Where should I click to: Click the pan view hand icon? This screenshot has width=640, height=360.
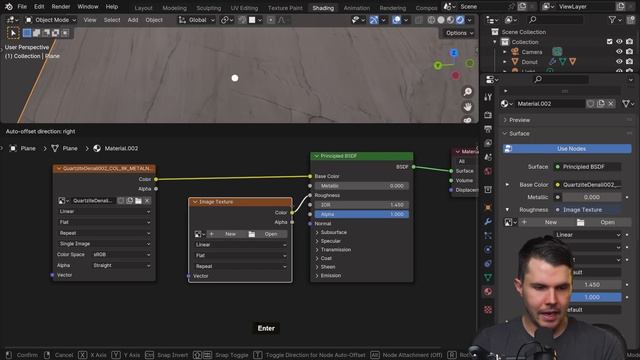(468, 107)
